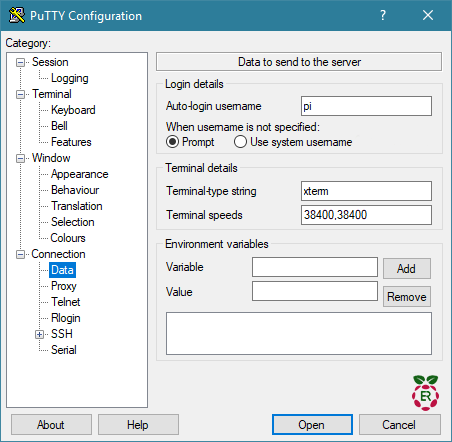This screenshot has height=442, width=452.
Task: Click the Add environment variable button
Action: (407, 268)
